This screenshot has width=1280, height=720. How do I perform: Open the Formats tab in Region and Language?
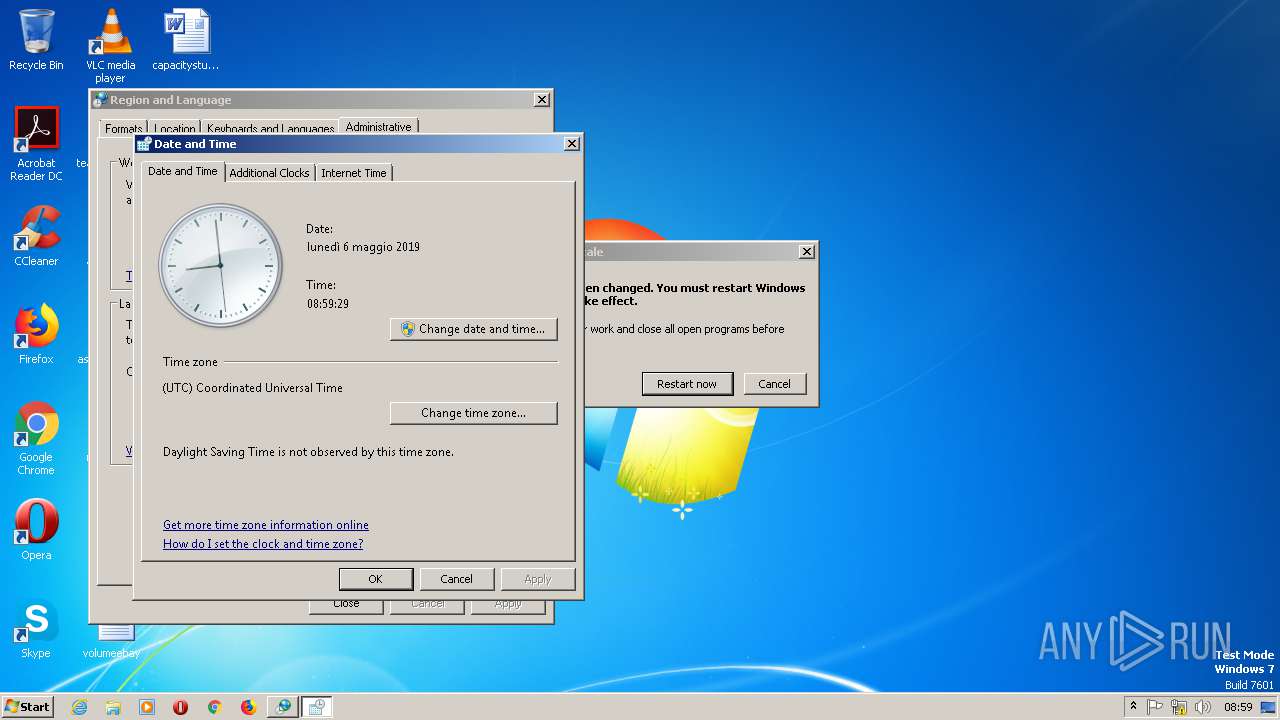tap(124, 128)
